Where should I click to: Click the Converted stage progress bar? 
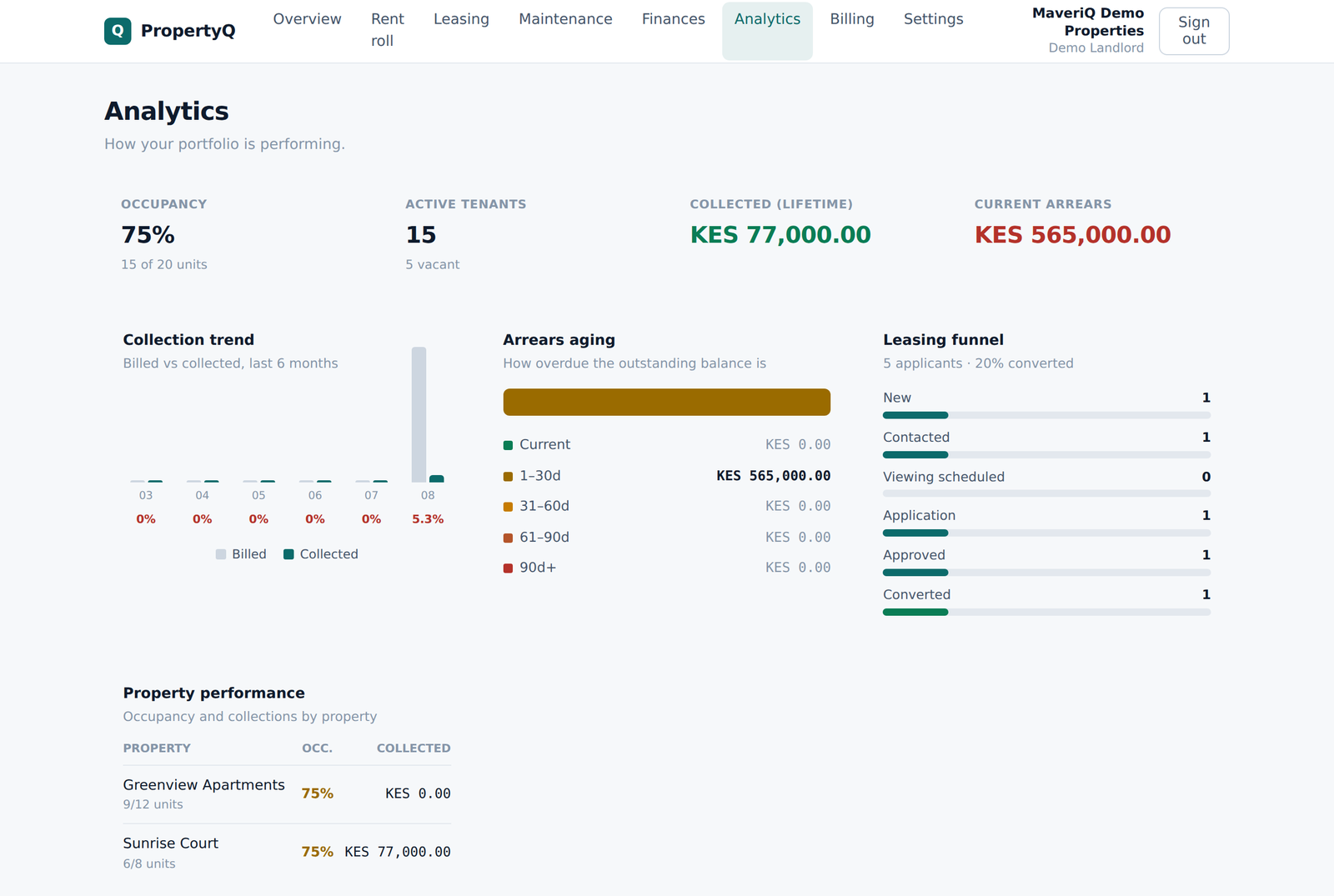click(1046, 612)
